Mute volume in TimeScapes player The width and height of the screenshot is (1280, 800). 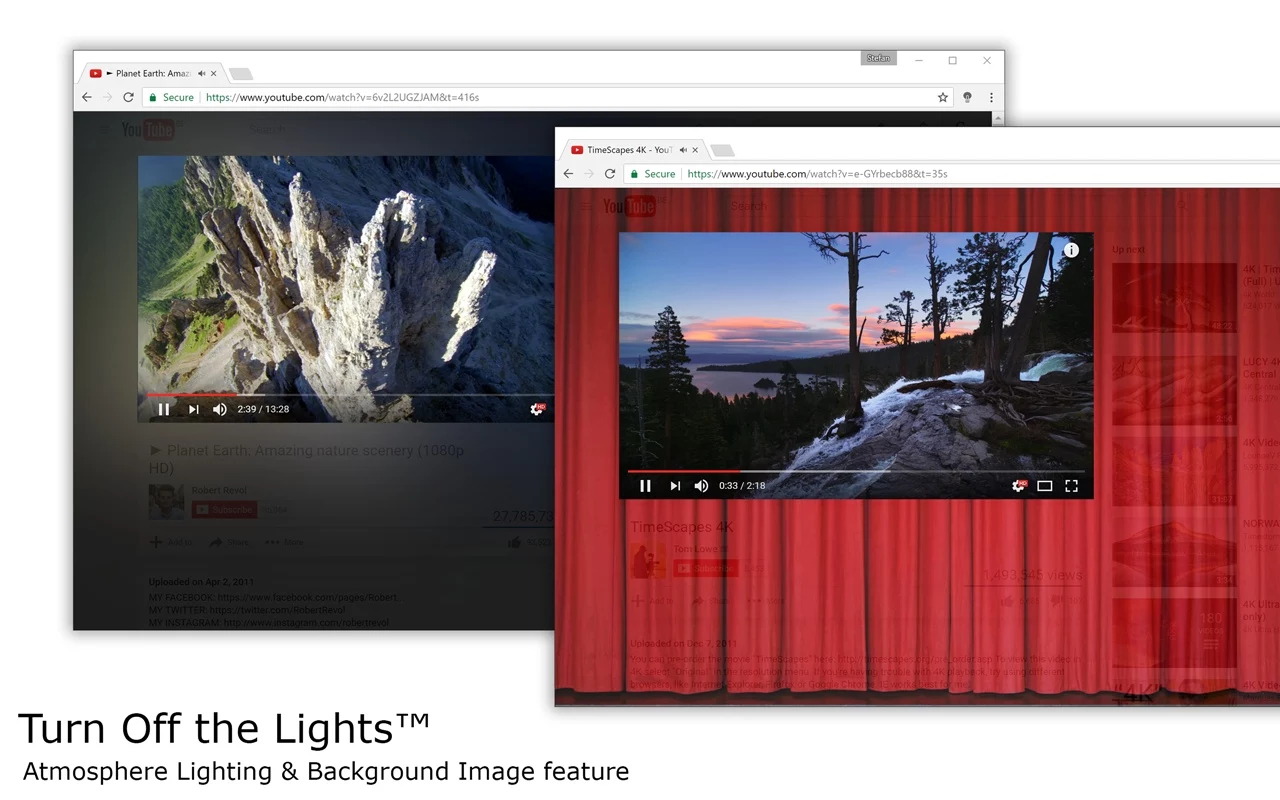point(701,486)
